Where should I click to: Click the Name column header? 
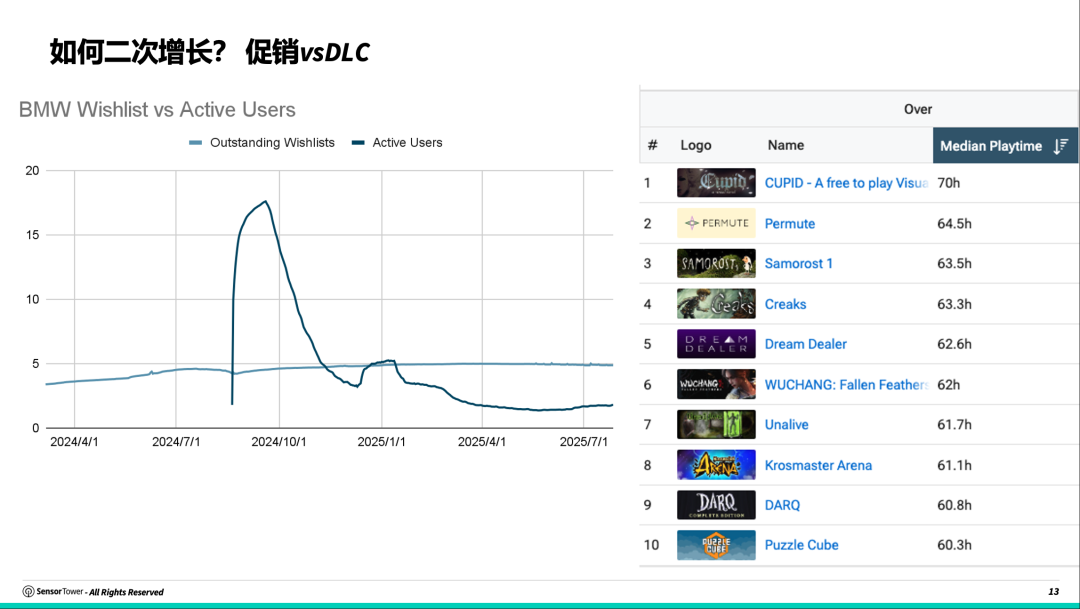coord(786,145)
